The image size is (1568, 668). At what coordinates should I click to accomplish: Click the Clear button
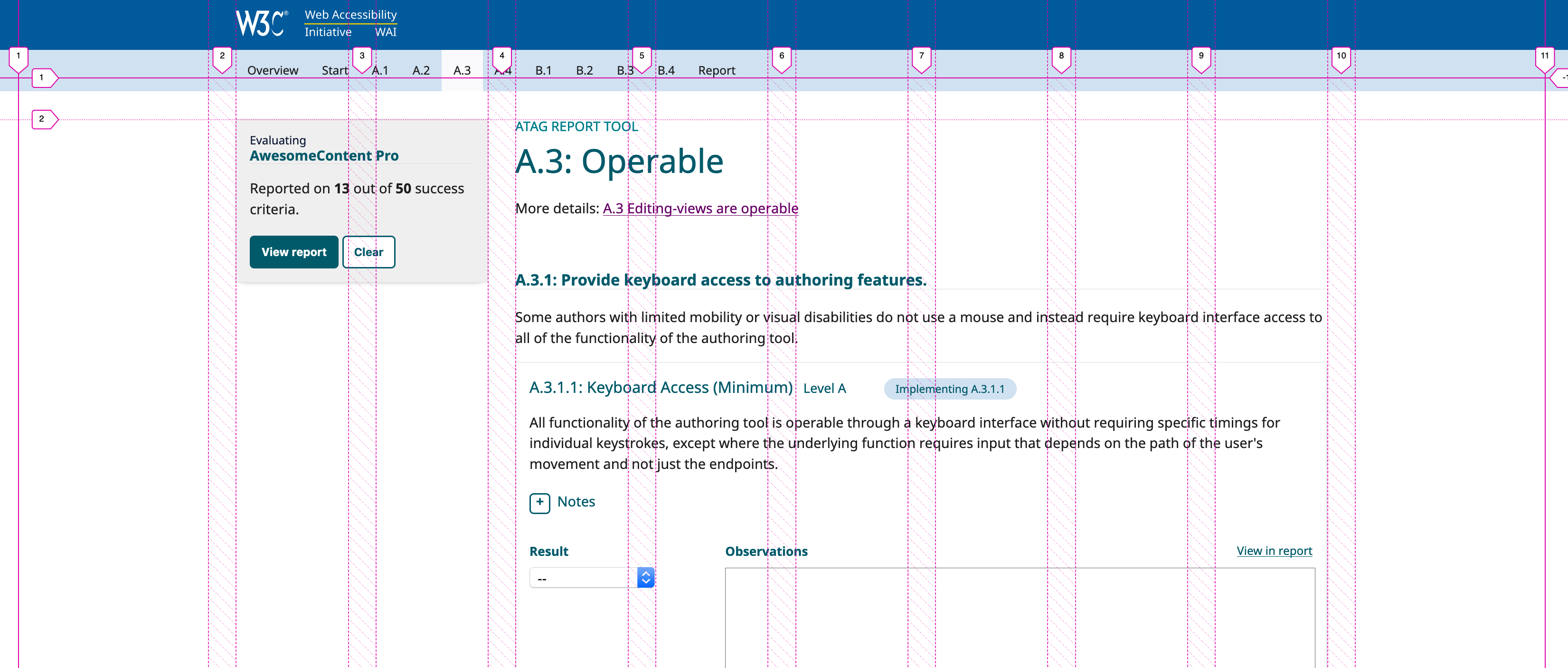[x=369, y=251]
